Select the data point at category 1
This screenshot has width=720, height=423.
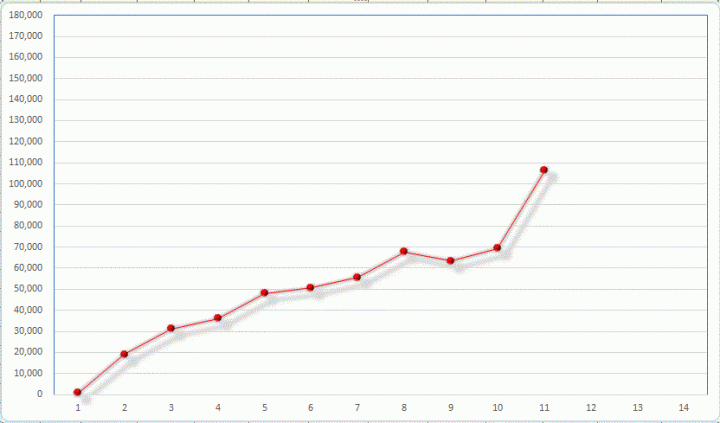[x=78, y=392]
